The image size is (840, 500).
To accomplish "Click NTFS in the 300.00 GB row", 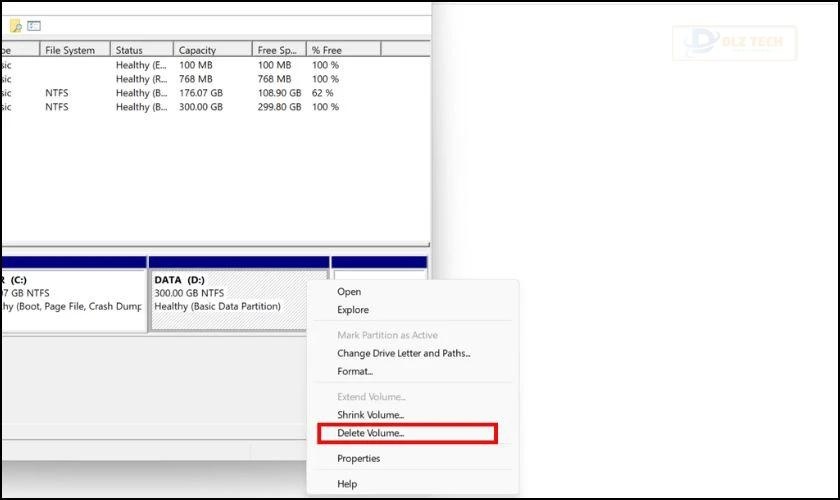I will (57, 107).
